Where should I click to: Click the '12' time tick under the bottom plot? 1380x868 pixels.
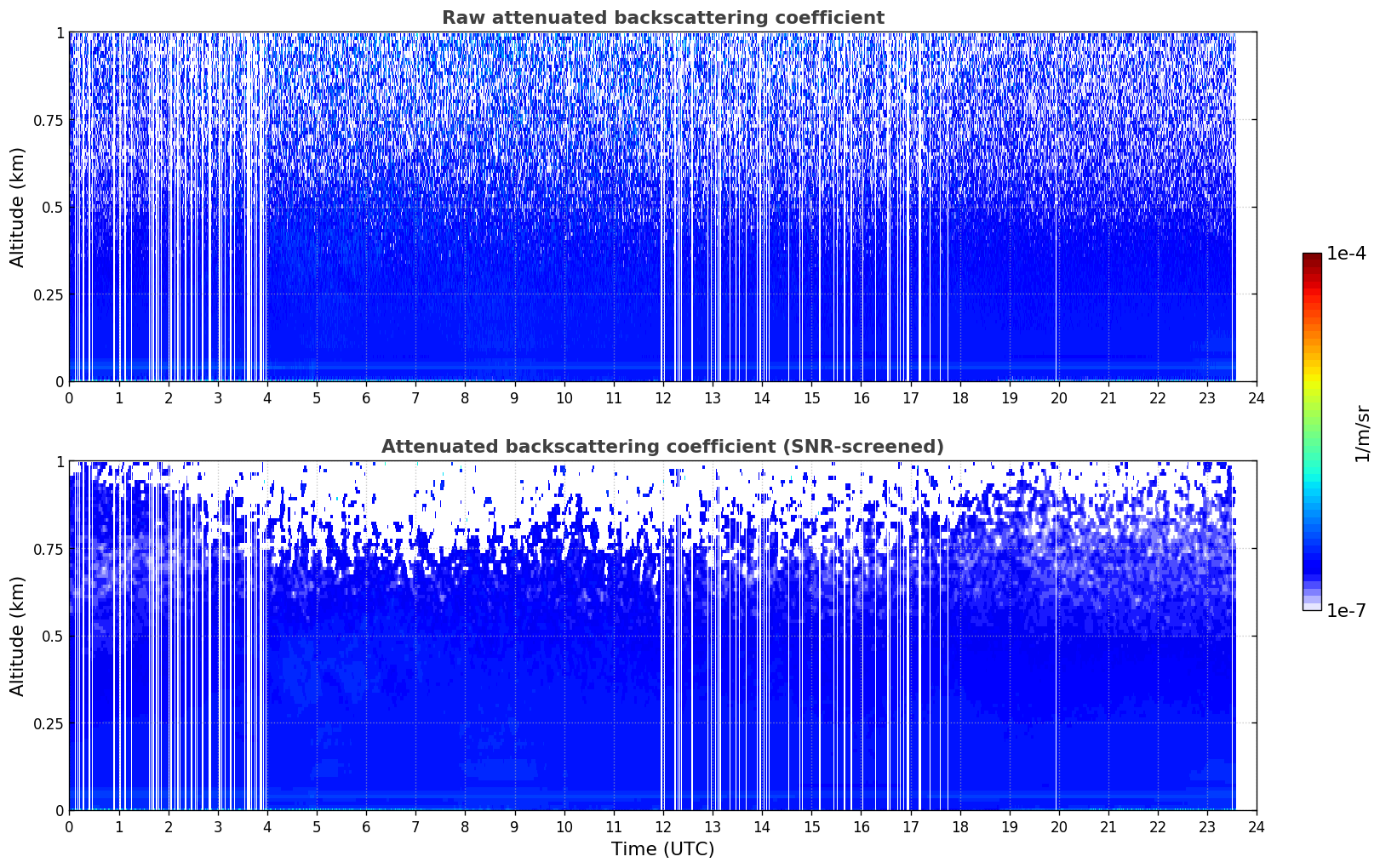(x=662, y=827)
